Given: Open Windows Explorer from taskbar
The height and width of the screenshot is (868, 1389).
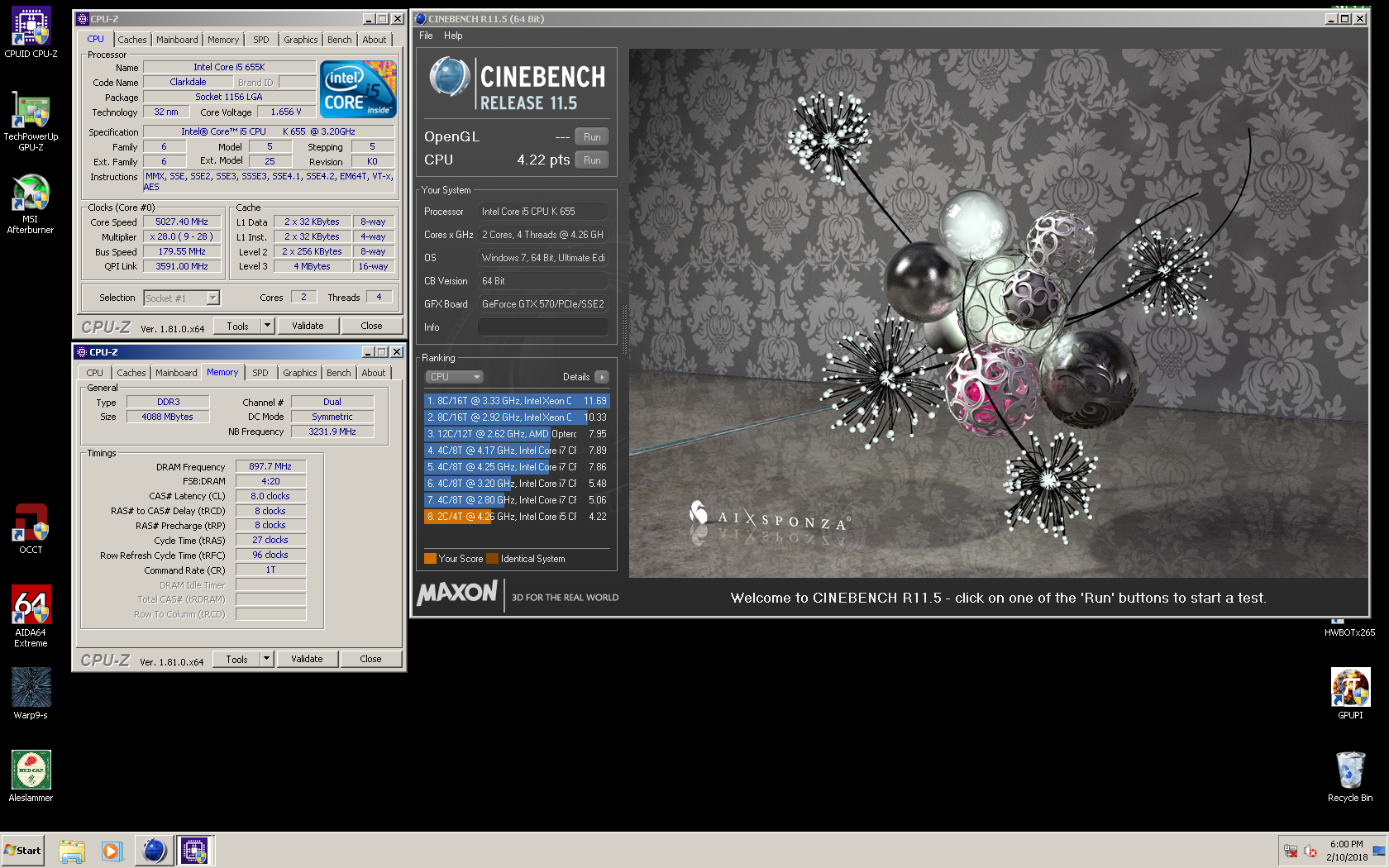Looking at the screenshot, I should pyautogui.click(x=72, y=851).
